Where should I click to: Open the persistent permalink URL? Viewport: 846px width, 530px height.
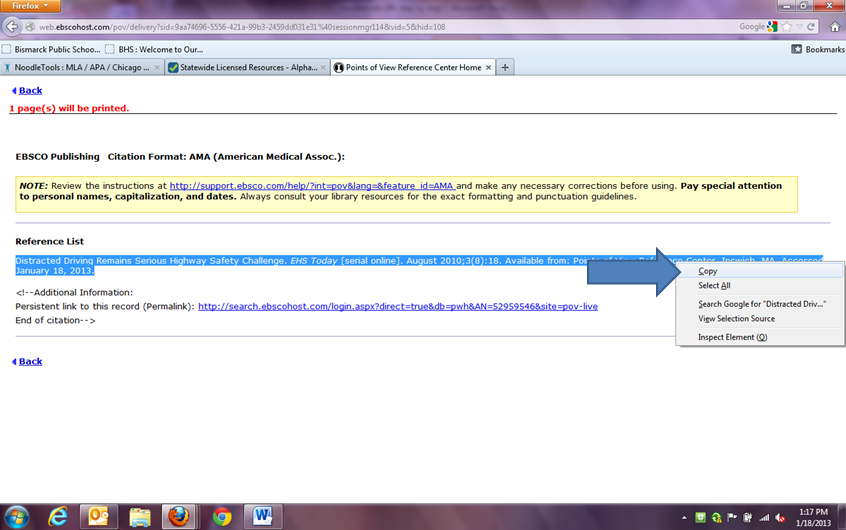(x=398, y=306)
